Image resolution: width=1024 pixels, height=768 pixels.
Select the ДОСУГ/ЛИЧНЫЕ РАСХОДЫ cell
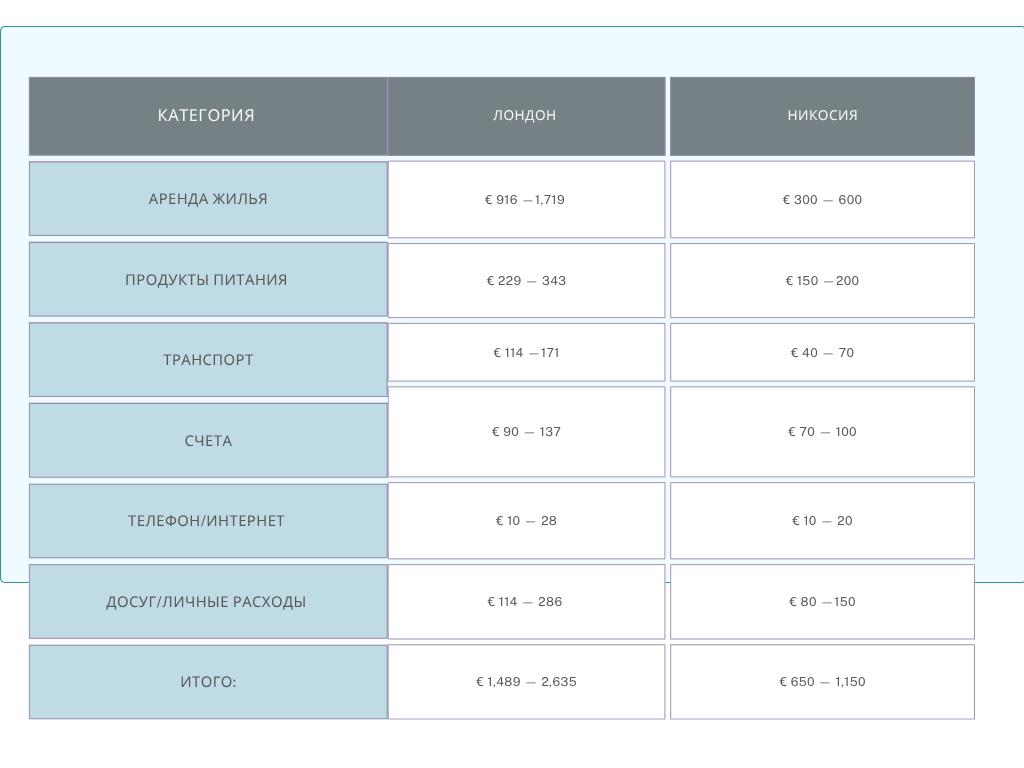[x=207, y=602]
